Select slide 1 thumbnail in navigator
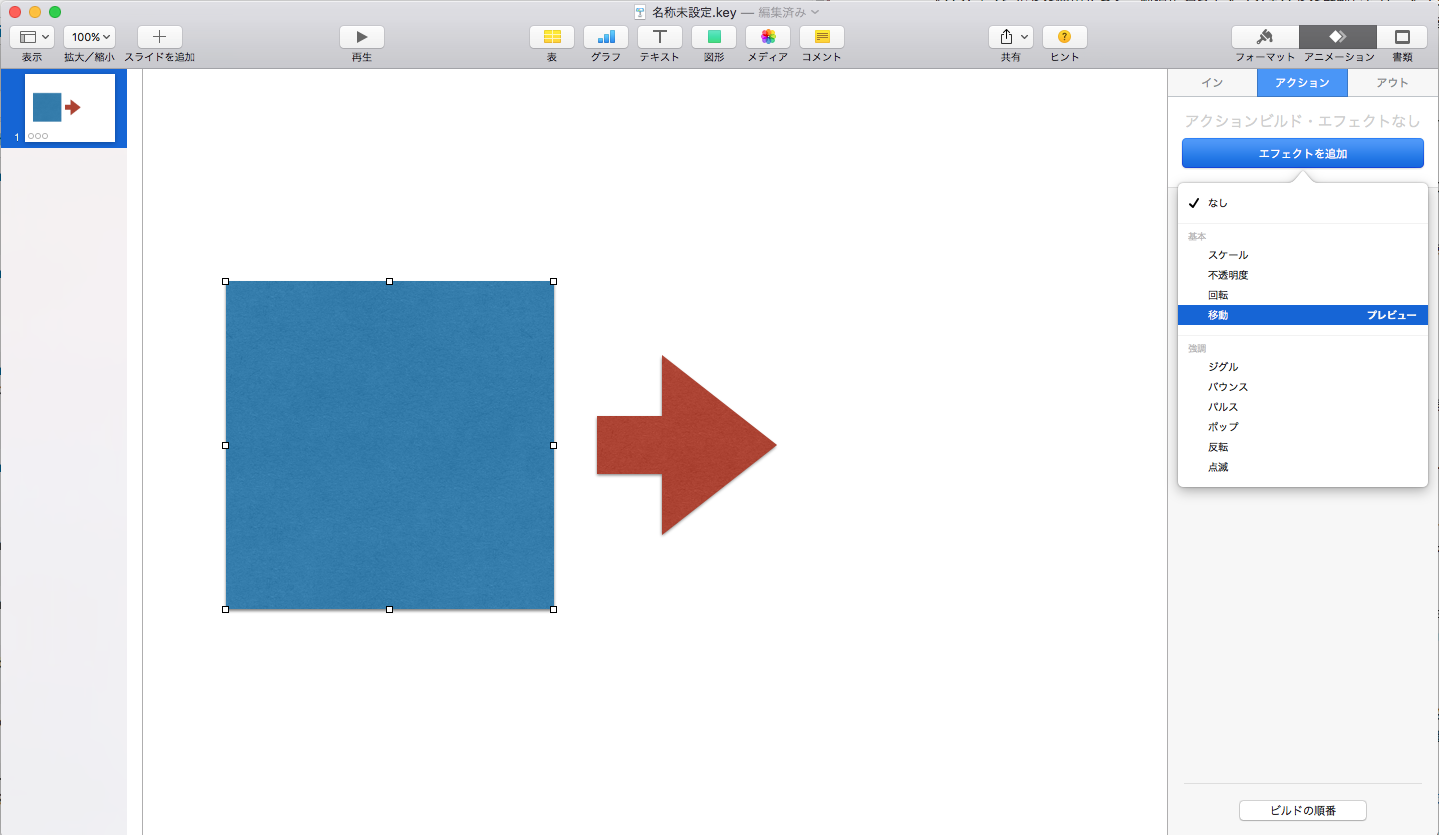The width and height of the screenshot is (1439, 835). tap(70, 108)
